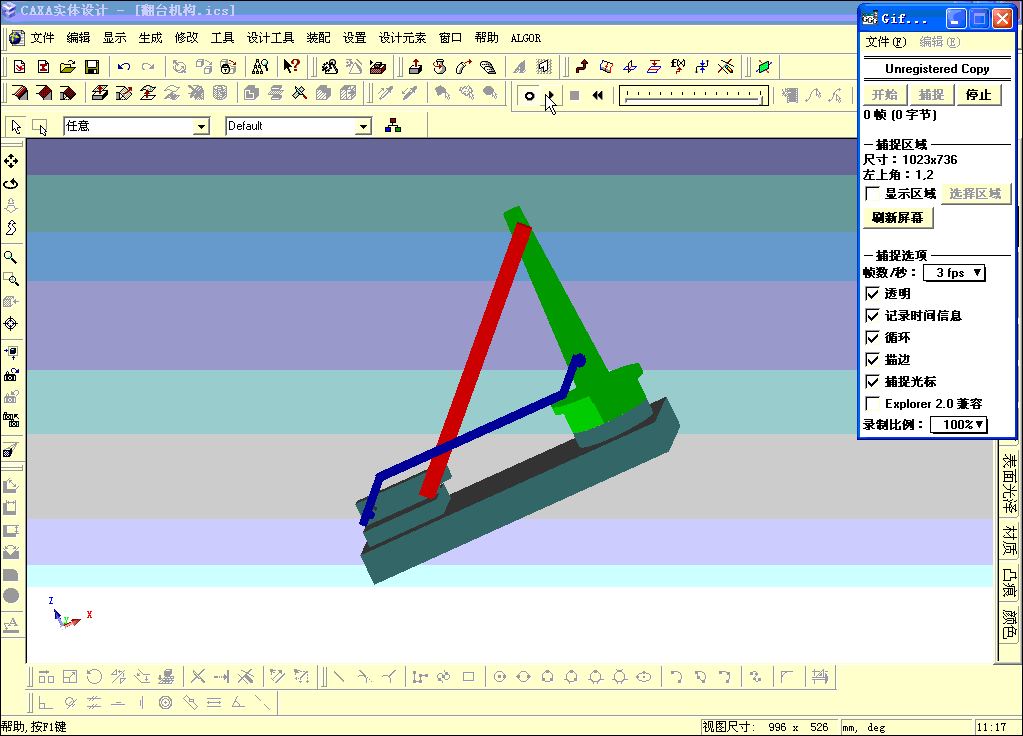Screen dimensions: 1023x736
Task: Click the Open file icon
Action: click(67, 67)
